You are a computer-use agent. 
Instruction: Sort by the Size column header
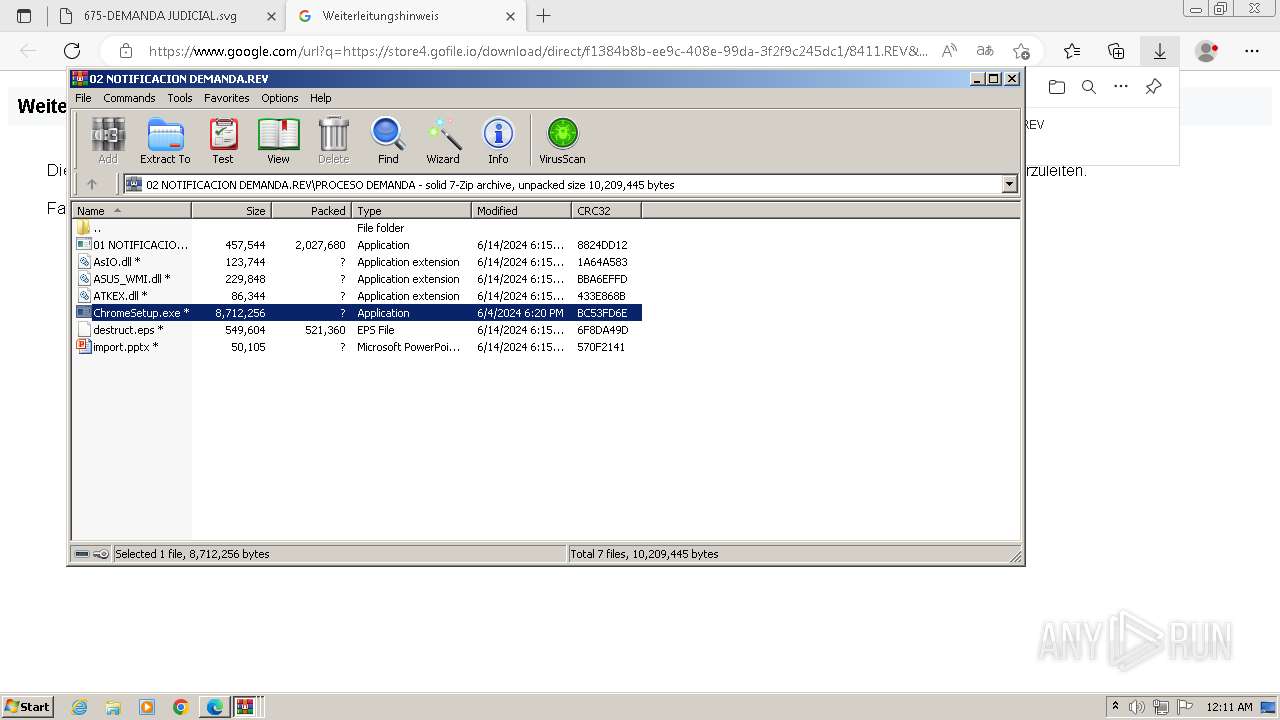(231, 210)
